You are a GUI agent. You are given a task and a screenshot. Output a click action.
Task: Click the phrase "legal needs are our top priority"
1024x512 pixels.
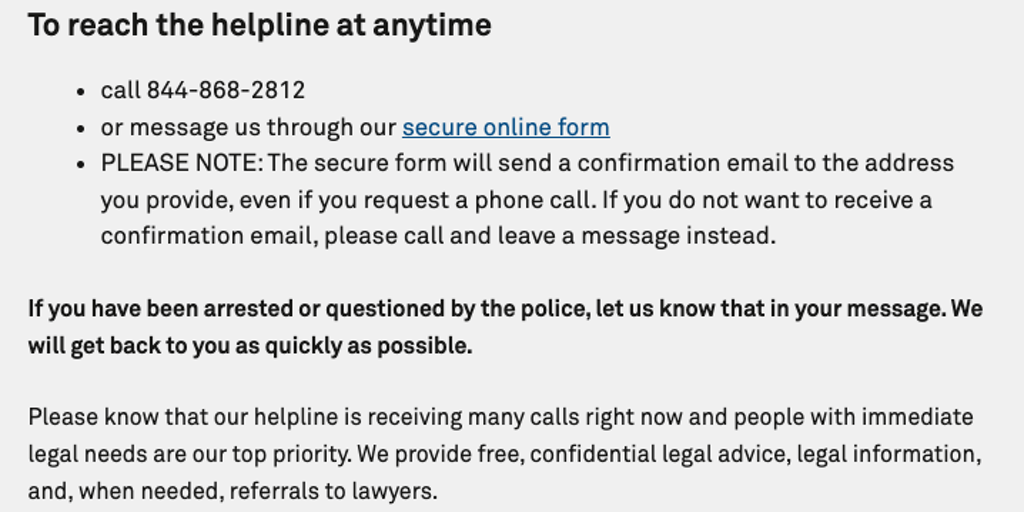click(189, 455)
